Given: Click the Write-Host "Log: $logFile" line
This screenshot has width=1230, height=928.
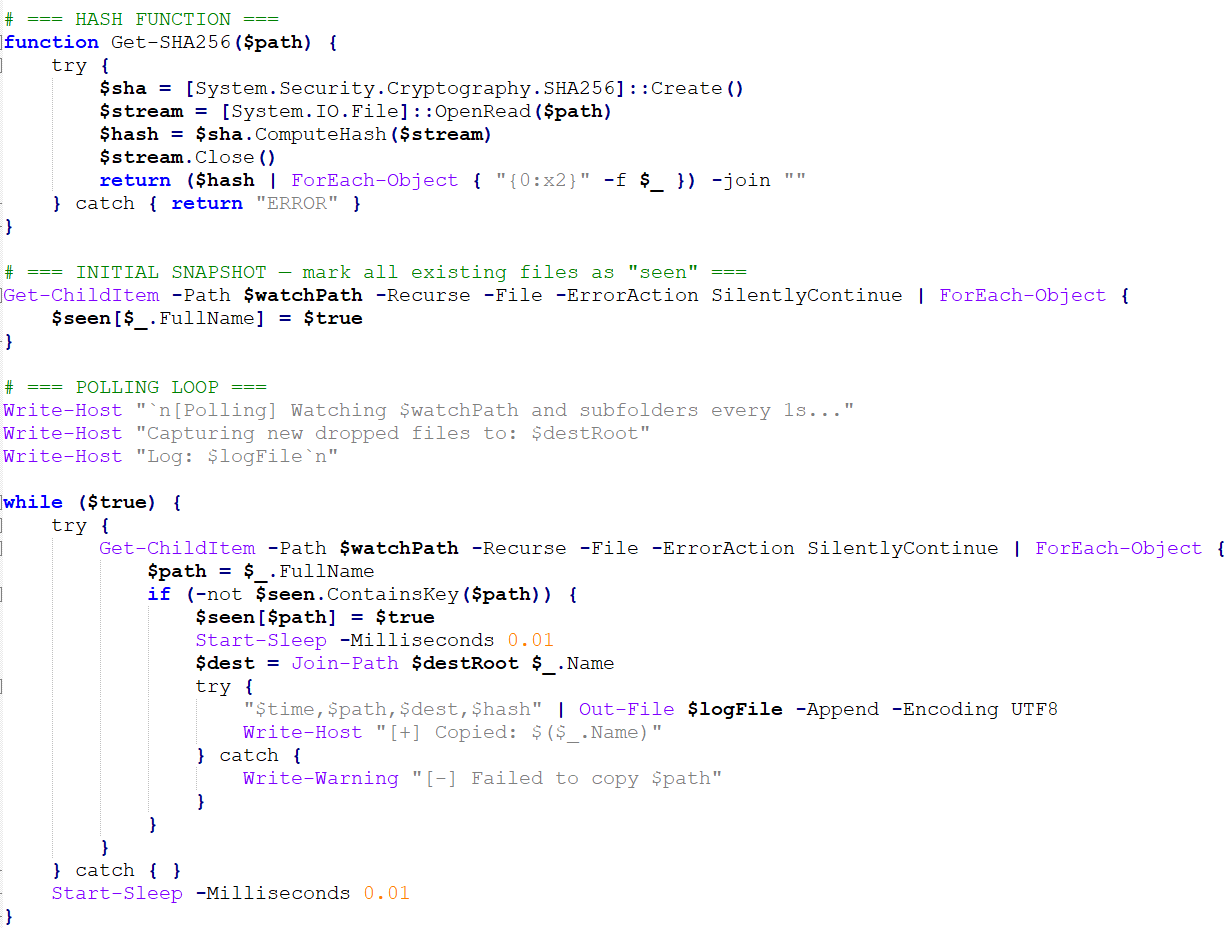Looking at the screenshot, I should point(171,456).
